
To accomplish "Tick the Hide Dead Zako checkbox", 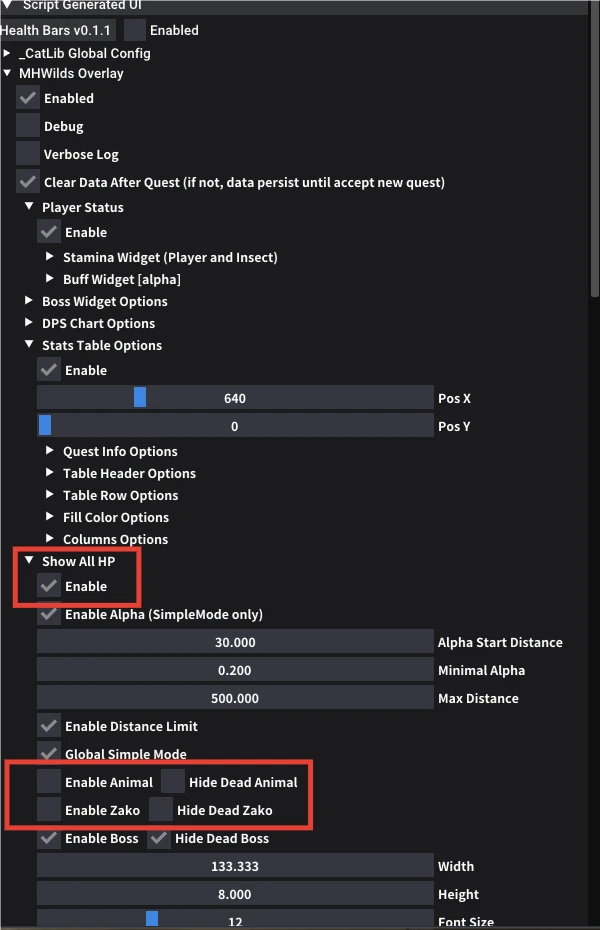I will click(x=161, y=810).
